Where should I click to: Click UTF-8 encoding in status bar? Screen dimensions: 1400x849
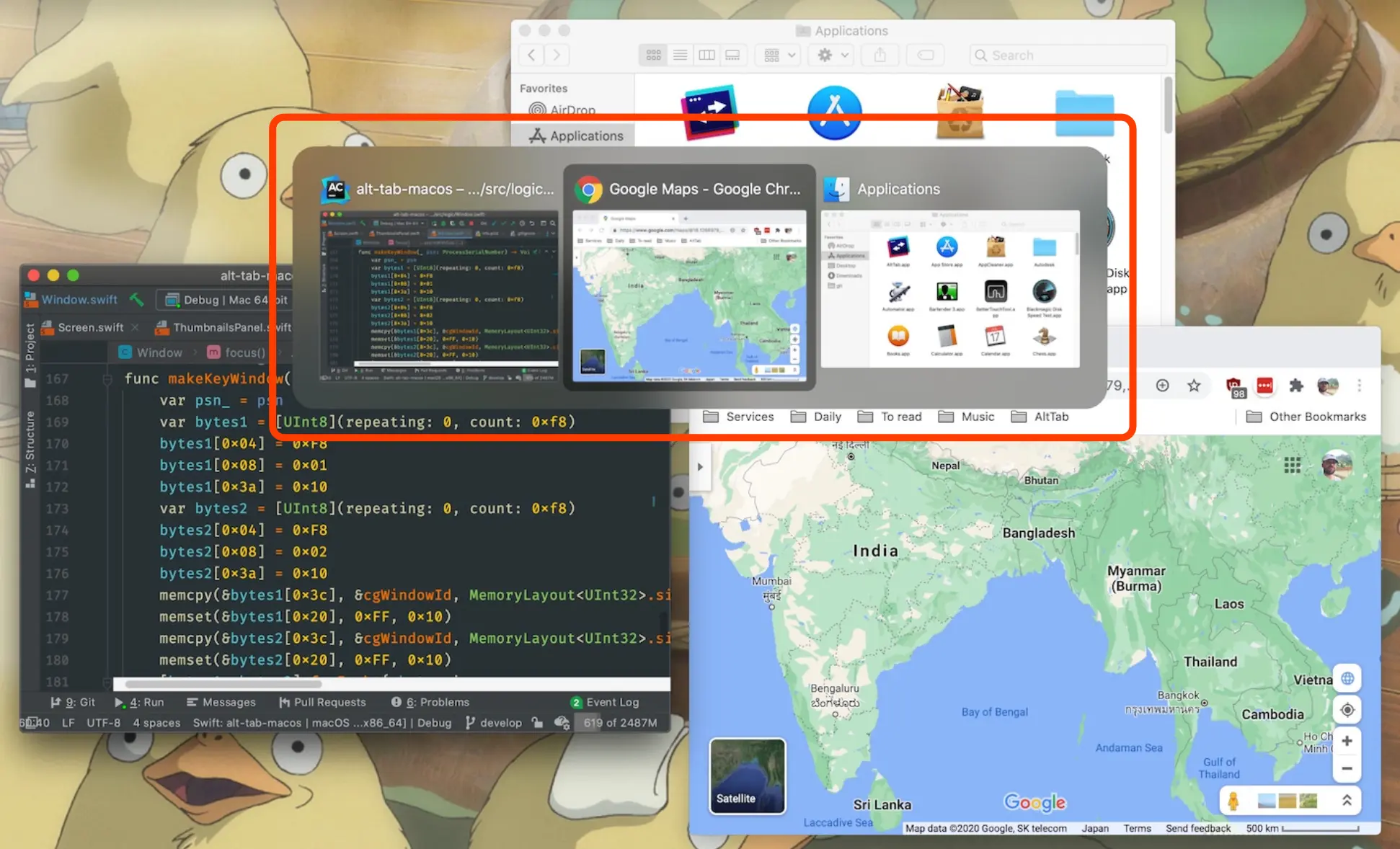point(104,723)
